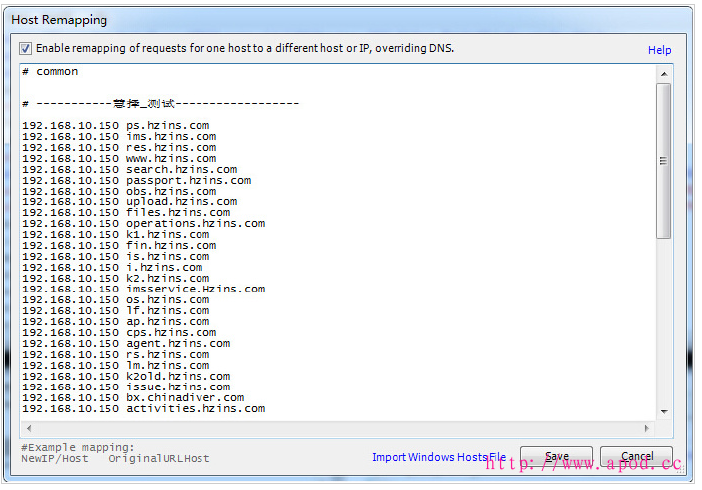The height and width of the screenshot is (490, 702).
Task: Open the Help link
Action: coord(659,50)
